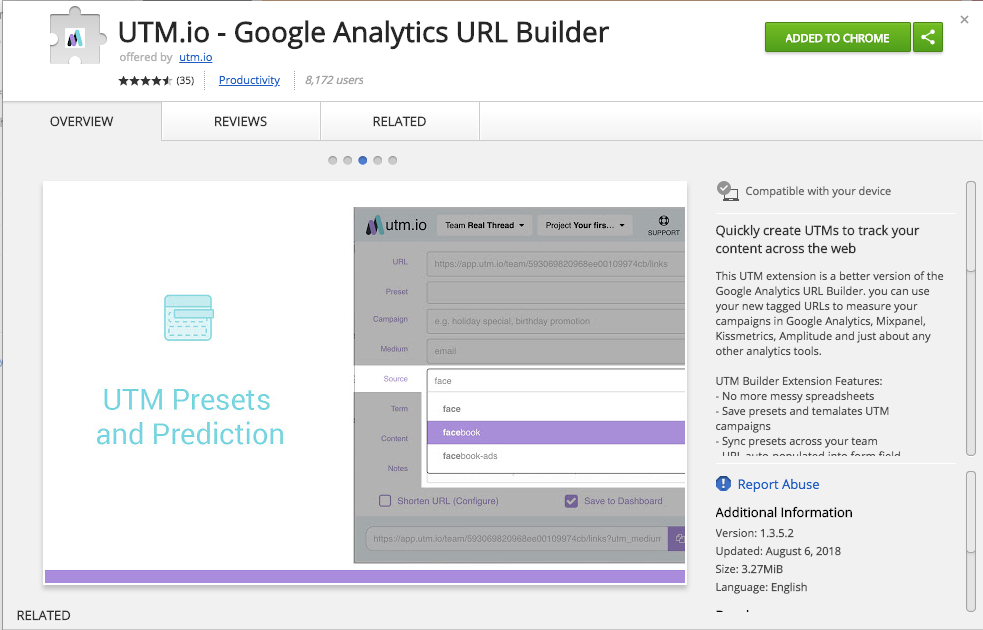The image size is (983, 630).
Task: Open the Related tab
Action: point(399,122)
